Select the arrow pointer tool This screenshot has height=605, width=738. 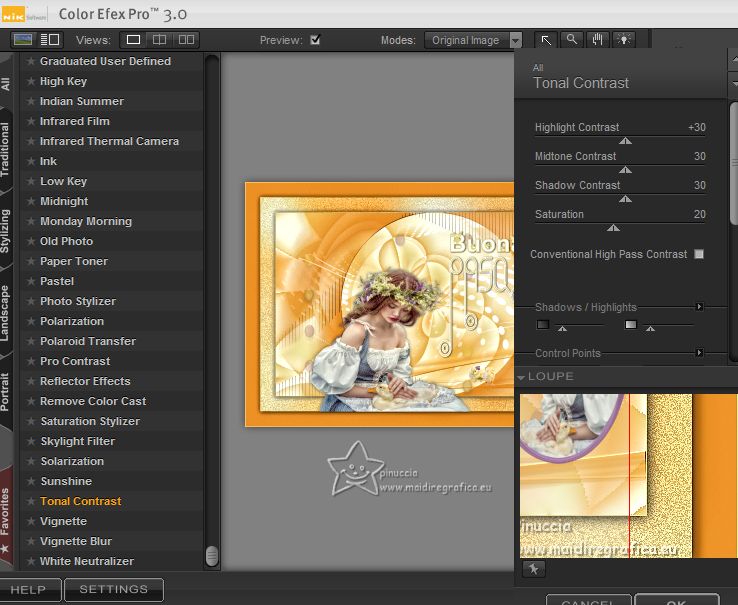[x=546, y=40]
